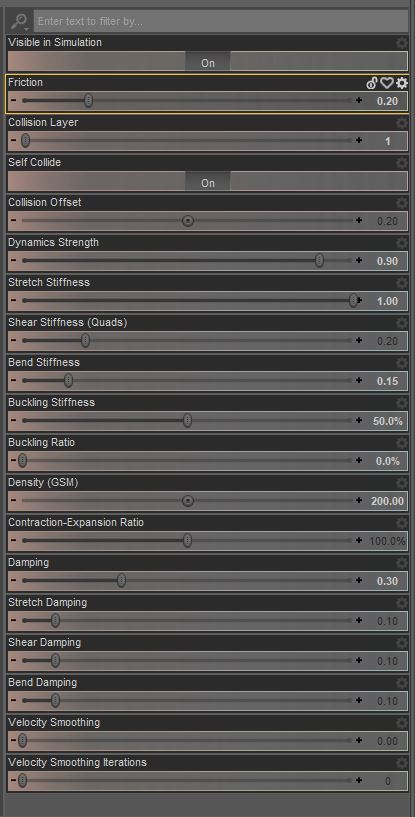Click the Density value 200.00

[387, 501]
